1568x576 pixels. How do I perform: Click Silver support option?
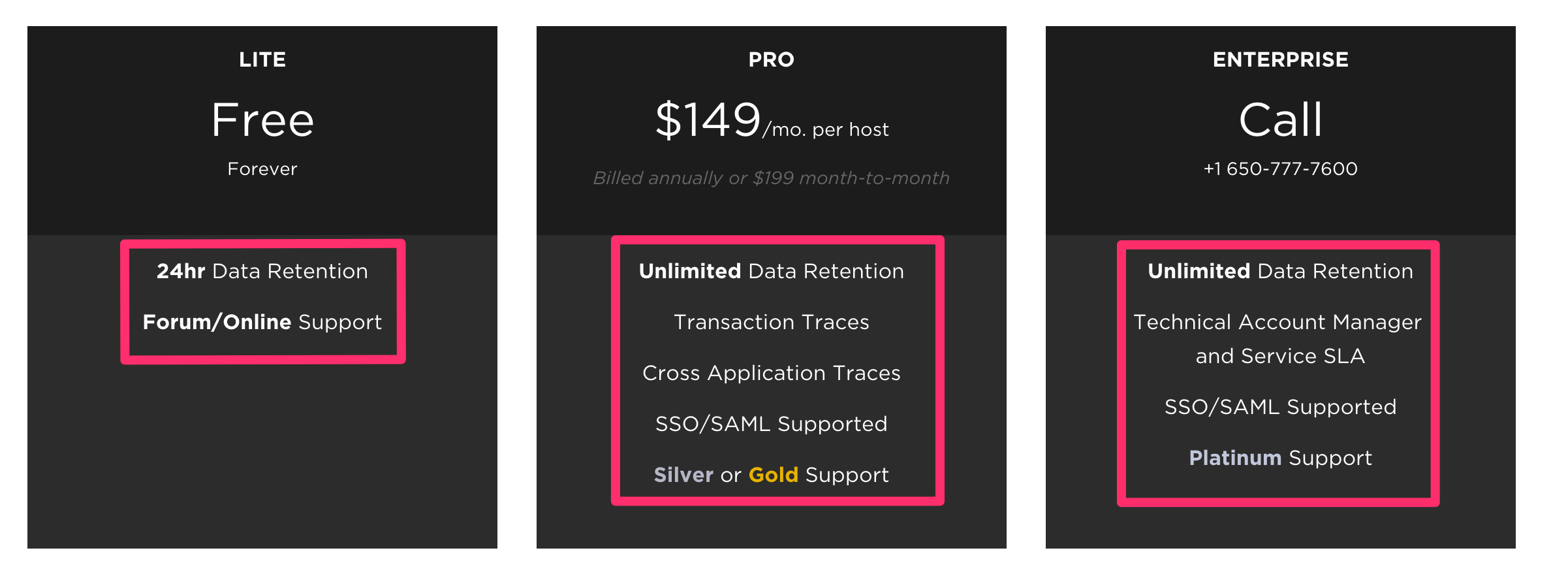683,475
